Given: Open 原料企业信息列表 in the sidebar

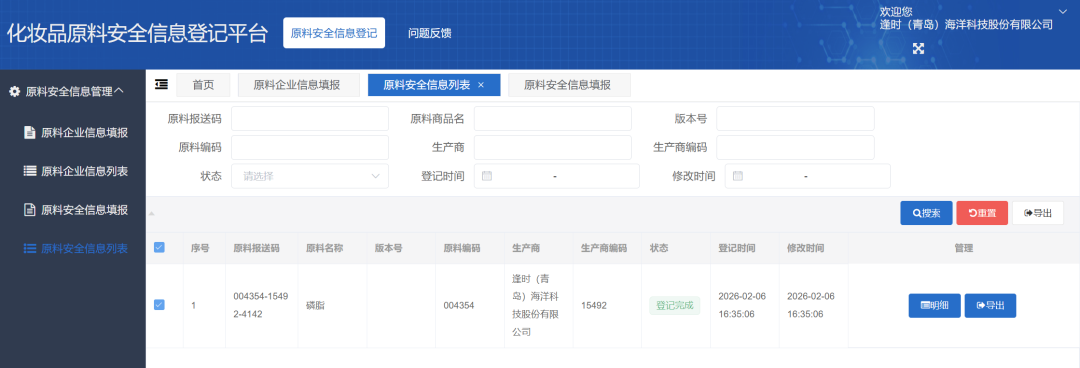Looking at the screenshot, I should coord(76,171).
